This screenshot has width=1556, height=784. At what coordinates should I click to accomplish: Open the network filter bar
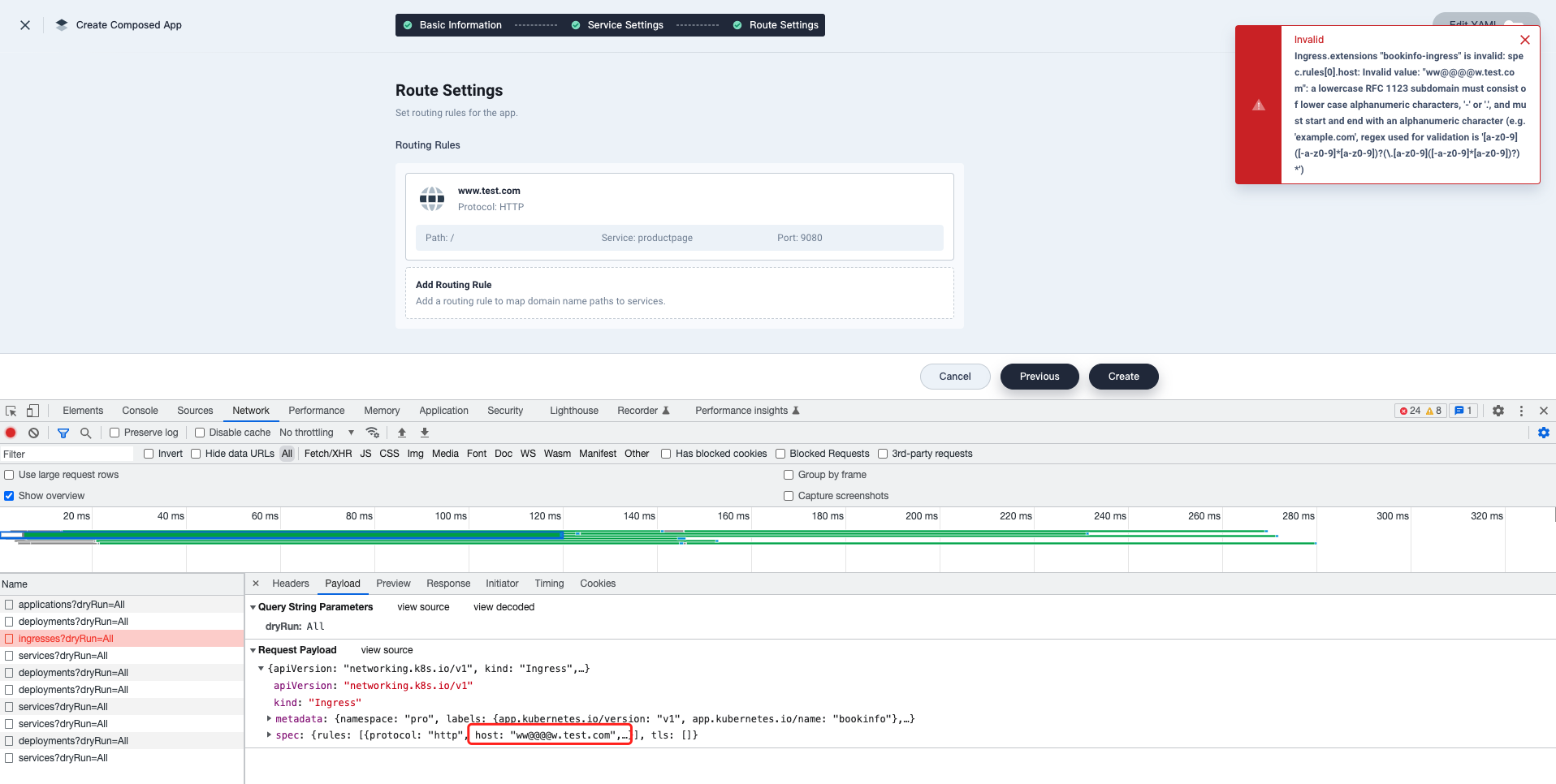tap(63, 433)
